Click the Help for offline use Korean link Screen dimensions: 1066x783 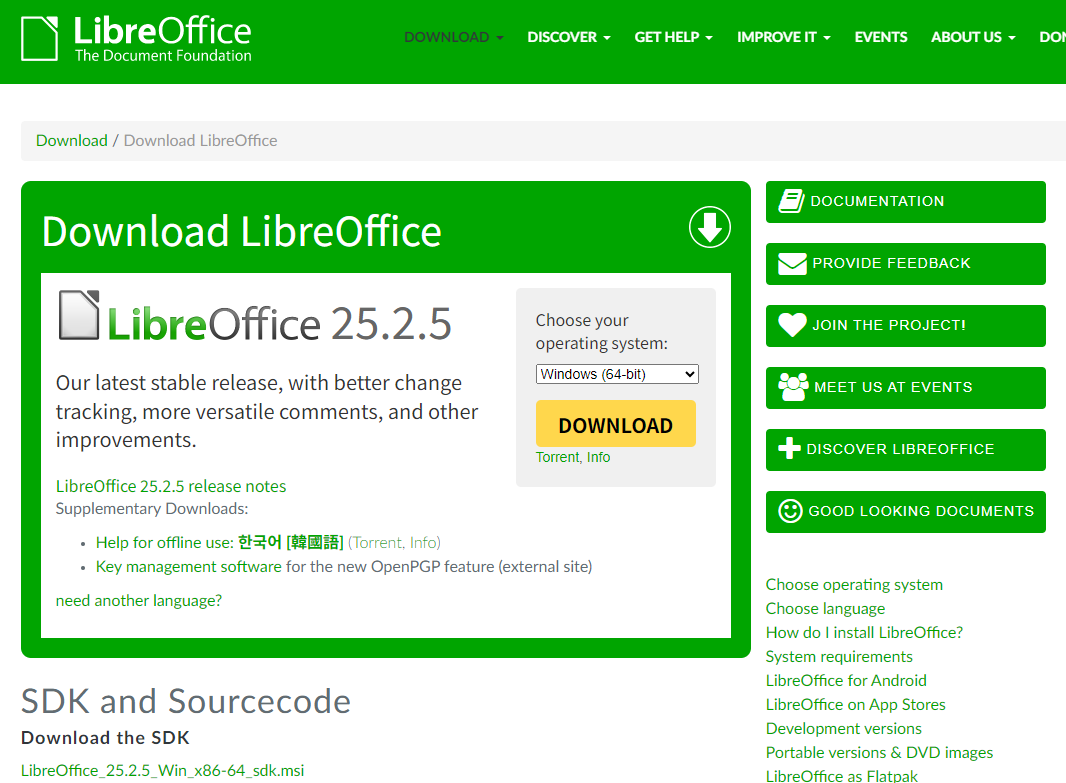coord(220,542)
